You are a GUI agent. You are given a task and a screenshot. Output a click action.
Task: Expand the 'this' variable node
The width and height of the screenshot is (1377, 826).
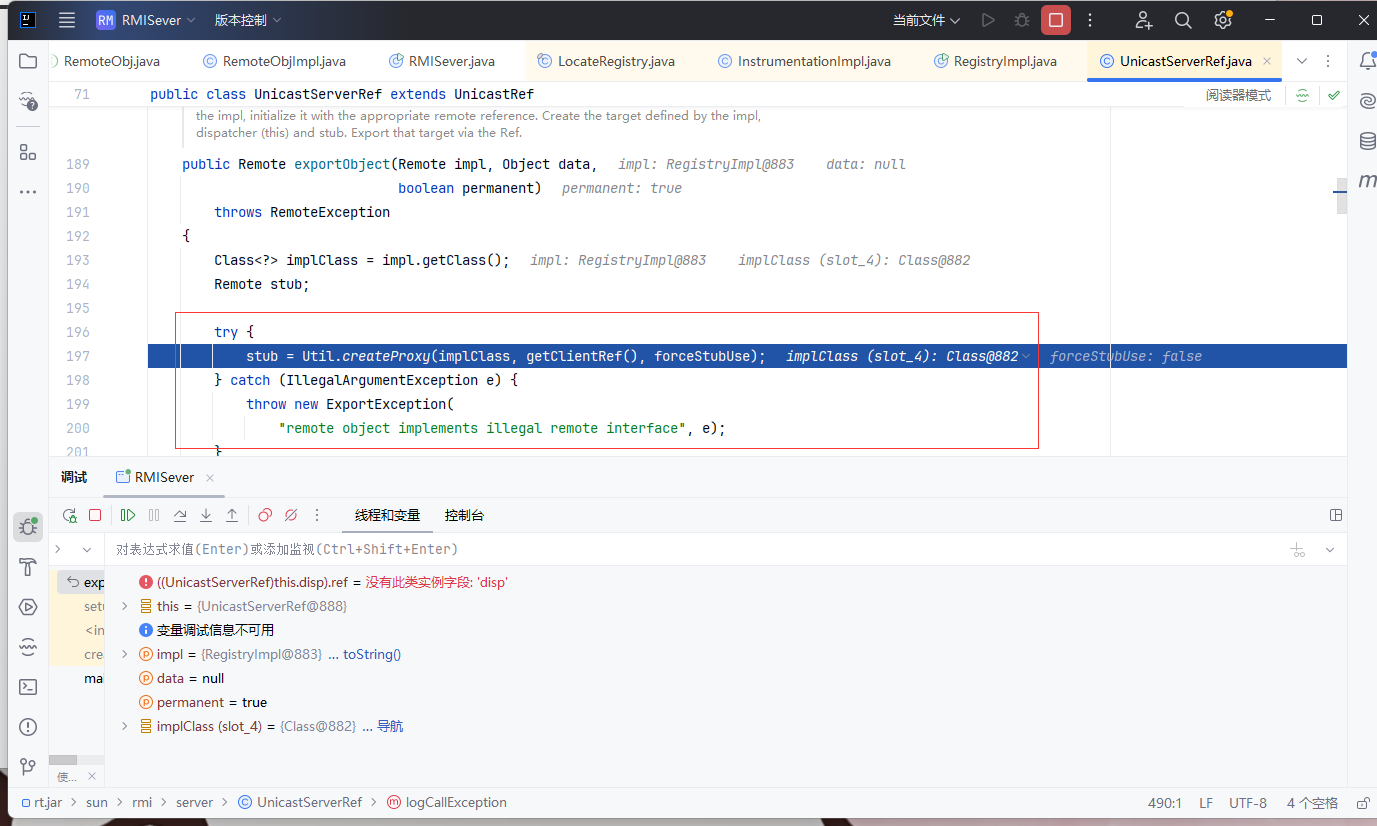(x=125, y=606)
